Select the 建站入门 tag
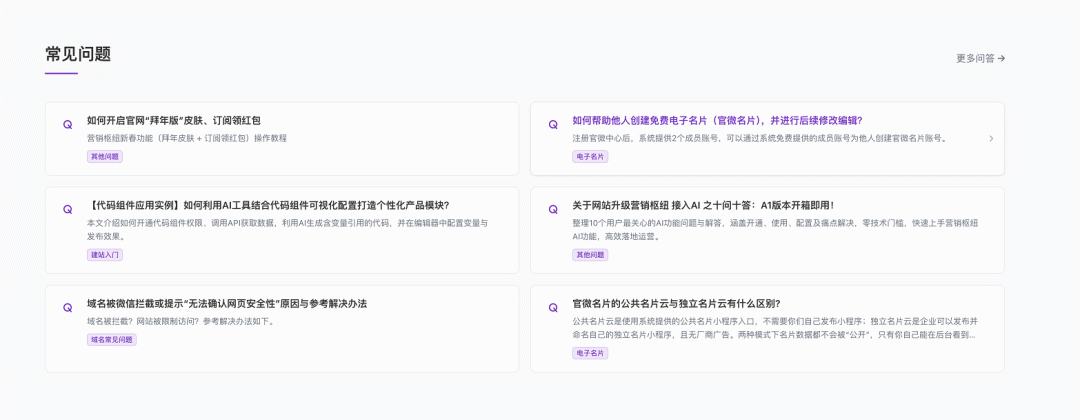1080x420 pixels. pos(105,255)
